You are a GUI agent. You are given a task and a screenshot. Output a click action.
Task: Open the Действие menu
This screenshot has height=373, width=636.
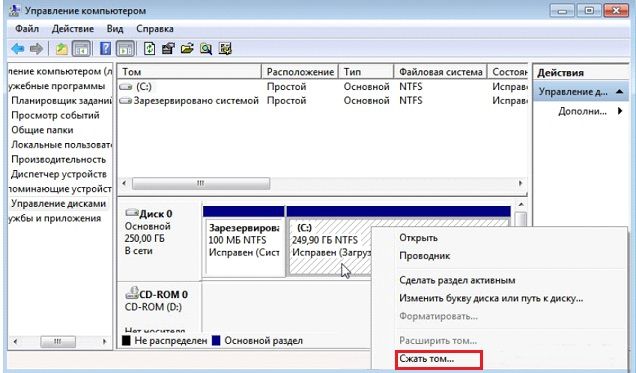point(73,29)
